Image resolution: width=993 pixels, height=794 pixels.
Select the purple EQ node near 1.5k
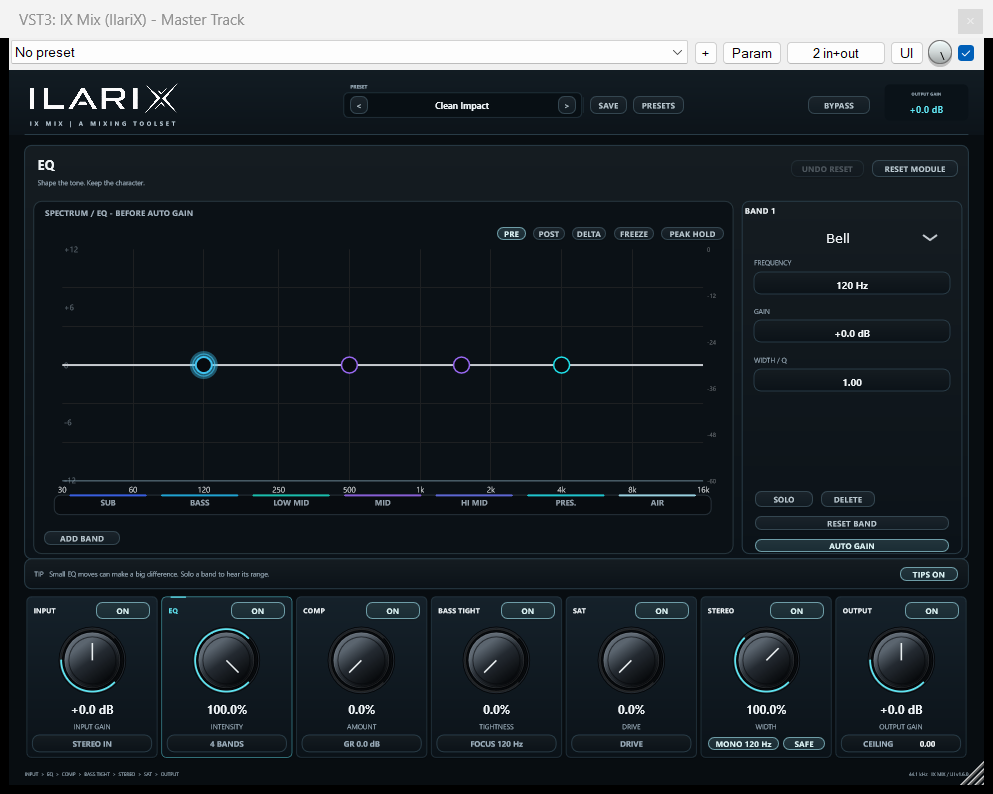pos(461,365)
